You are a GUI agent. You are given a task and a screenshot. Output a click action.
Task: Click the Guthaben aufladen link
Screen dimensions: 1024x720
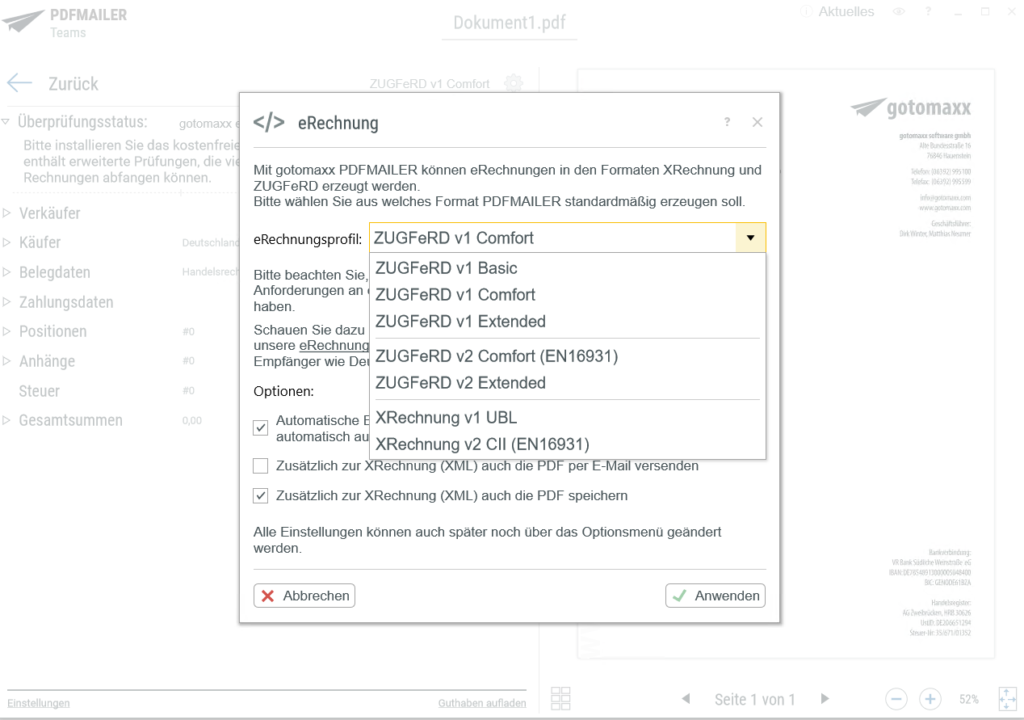pyautogui.click(x=482, y=703)
